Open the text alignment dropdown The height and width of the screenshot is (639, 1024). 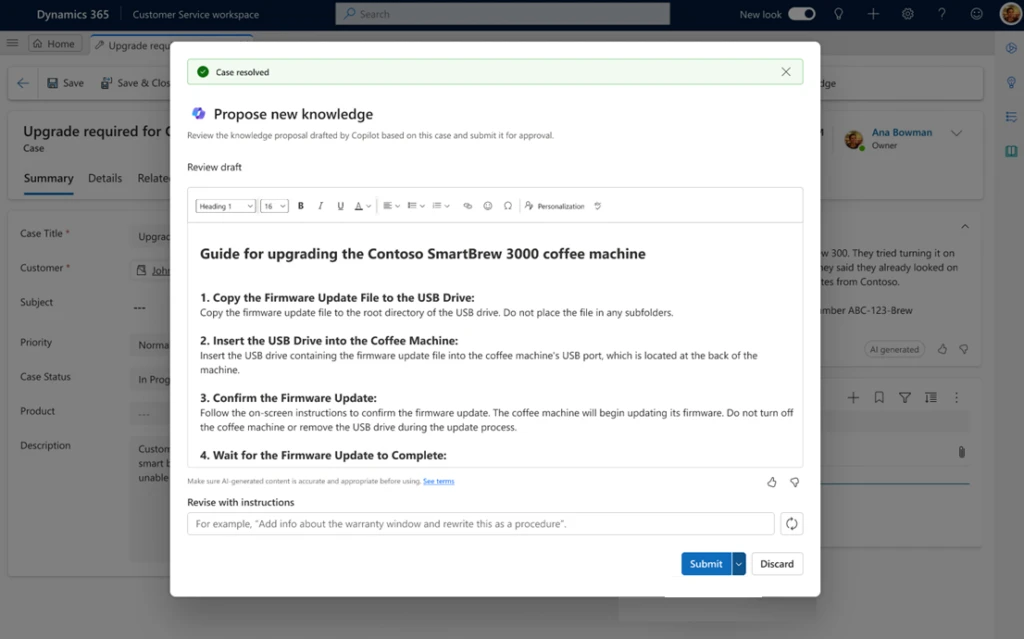point(391,206)
